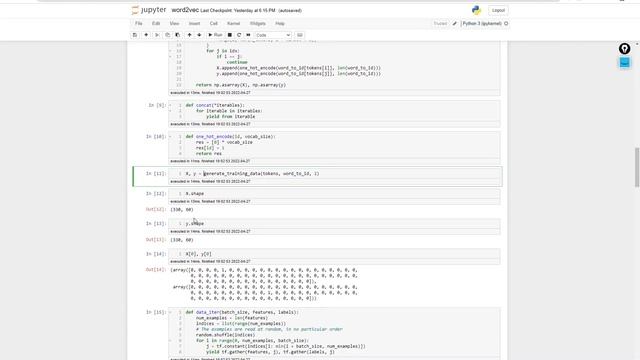Image resolution: width=640 pixels, height=360 pixels.
Task: Move the selected cell down
Action: tap(199, 35)
